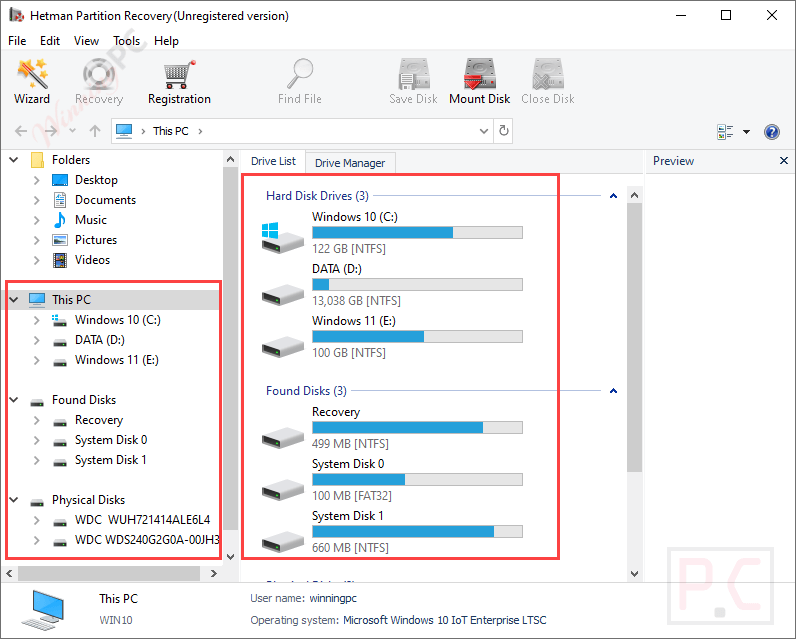Screen dimensions: 796x639
Task: Go forward with right arrow
Action: click(51, 131)
